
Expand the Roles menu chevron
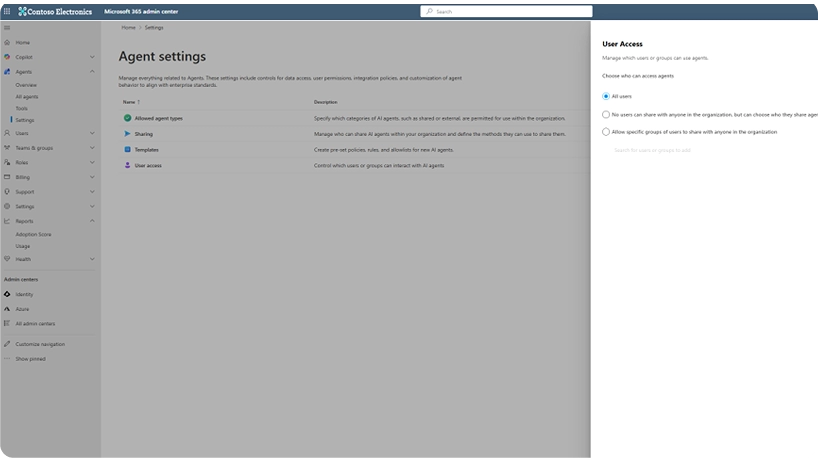[x=92, y=162]
